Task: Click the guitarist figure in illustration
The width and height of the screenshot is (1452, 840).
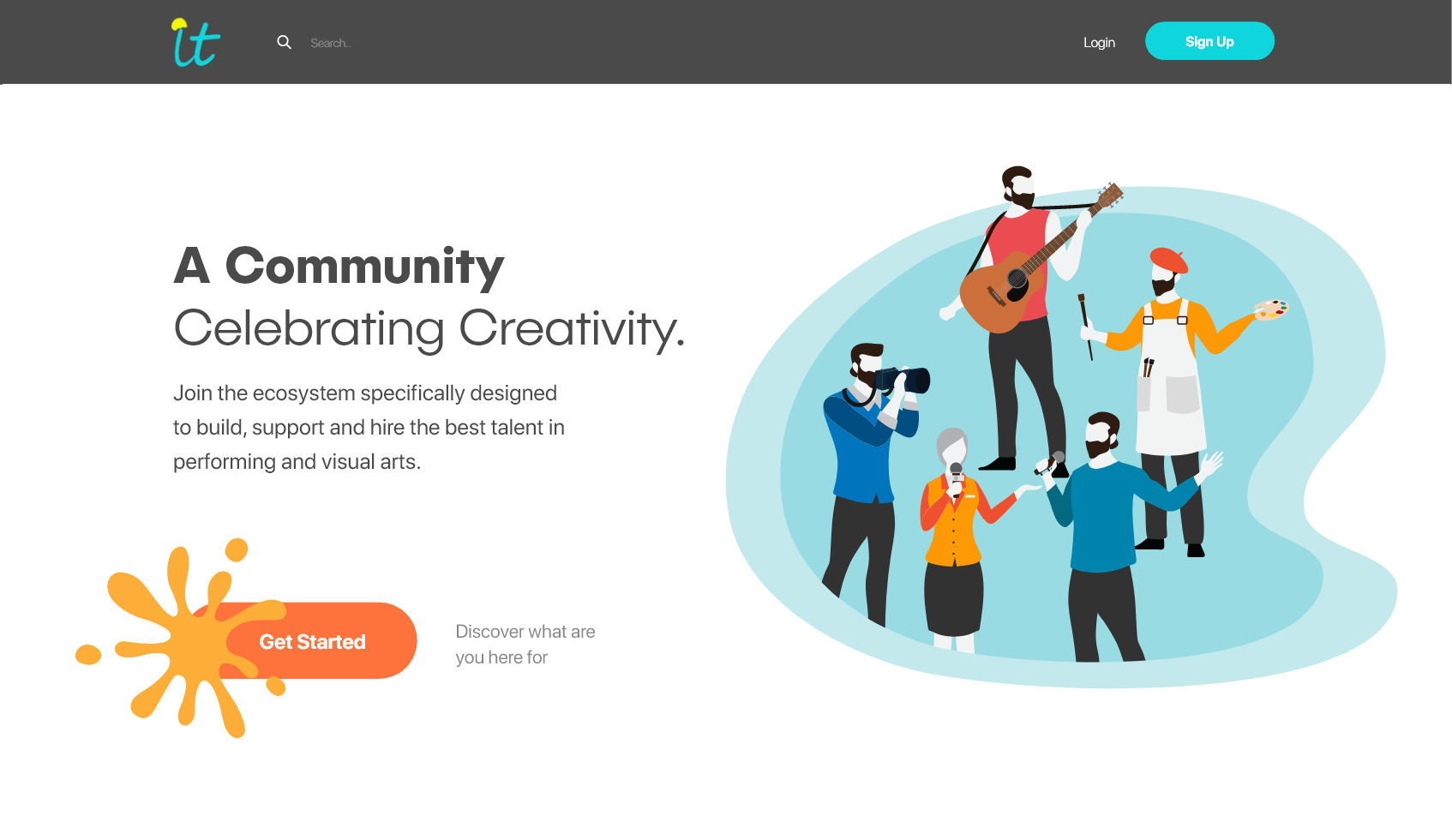Action: pos(1020,319)
